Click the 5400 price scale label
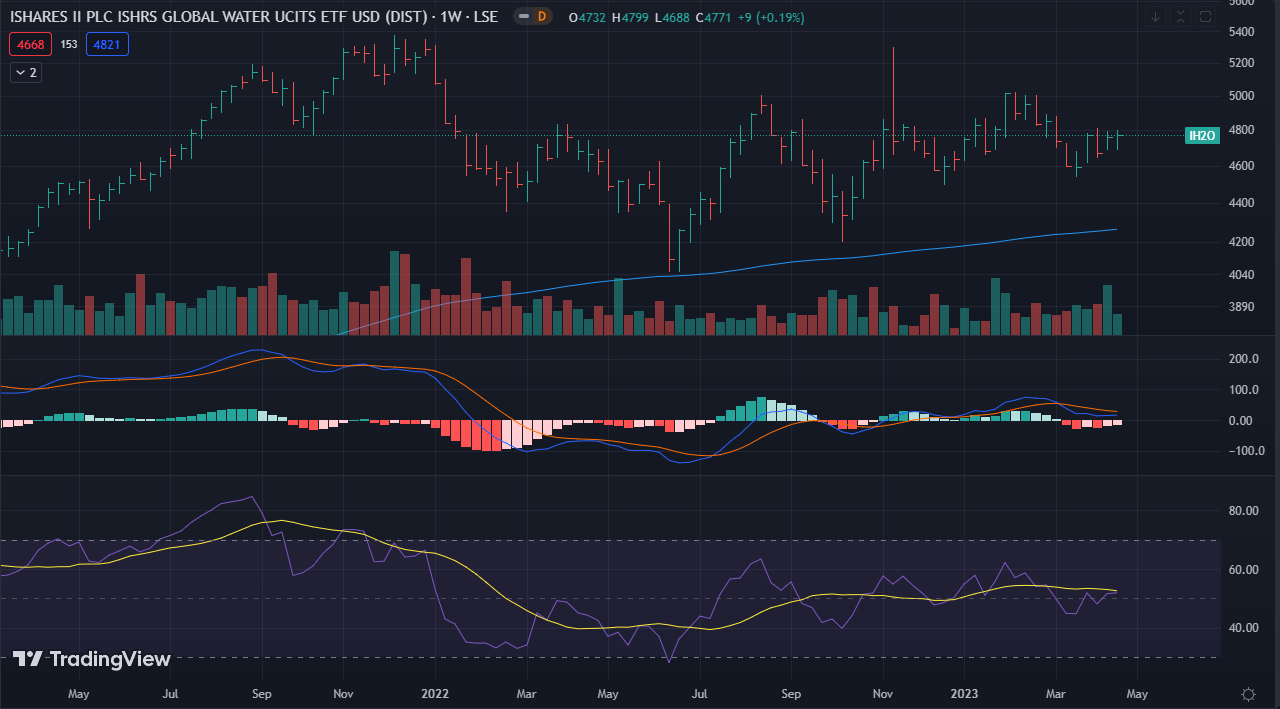Image resolution: width=1280 pixels, height=709 pixels. tap(1243, 32)
